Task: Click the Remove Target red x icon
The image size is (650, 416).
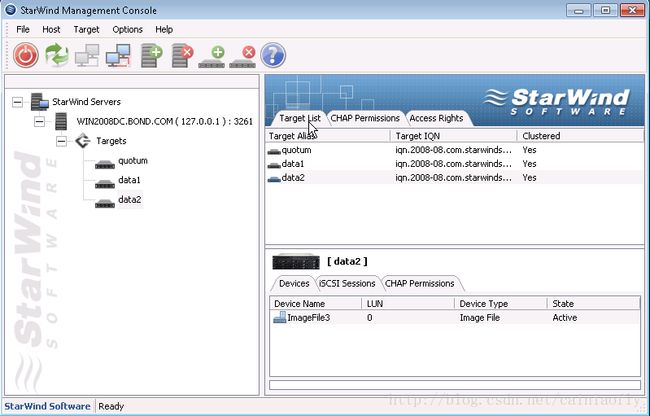Action: 243,57
